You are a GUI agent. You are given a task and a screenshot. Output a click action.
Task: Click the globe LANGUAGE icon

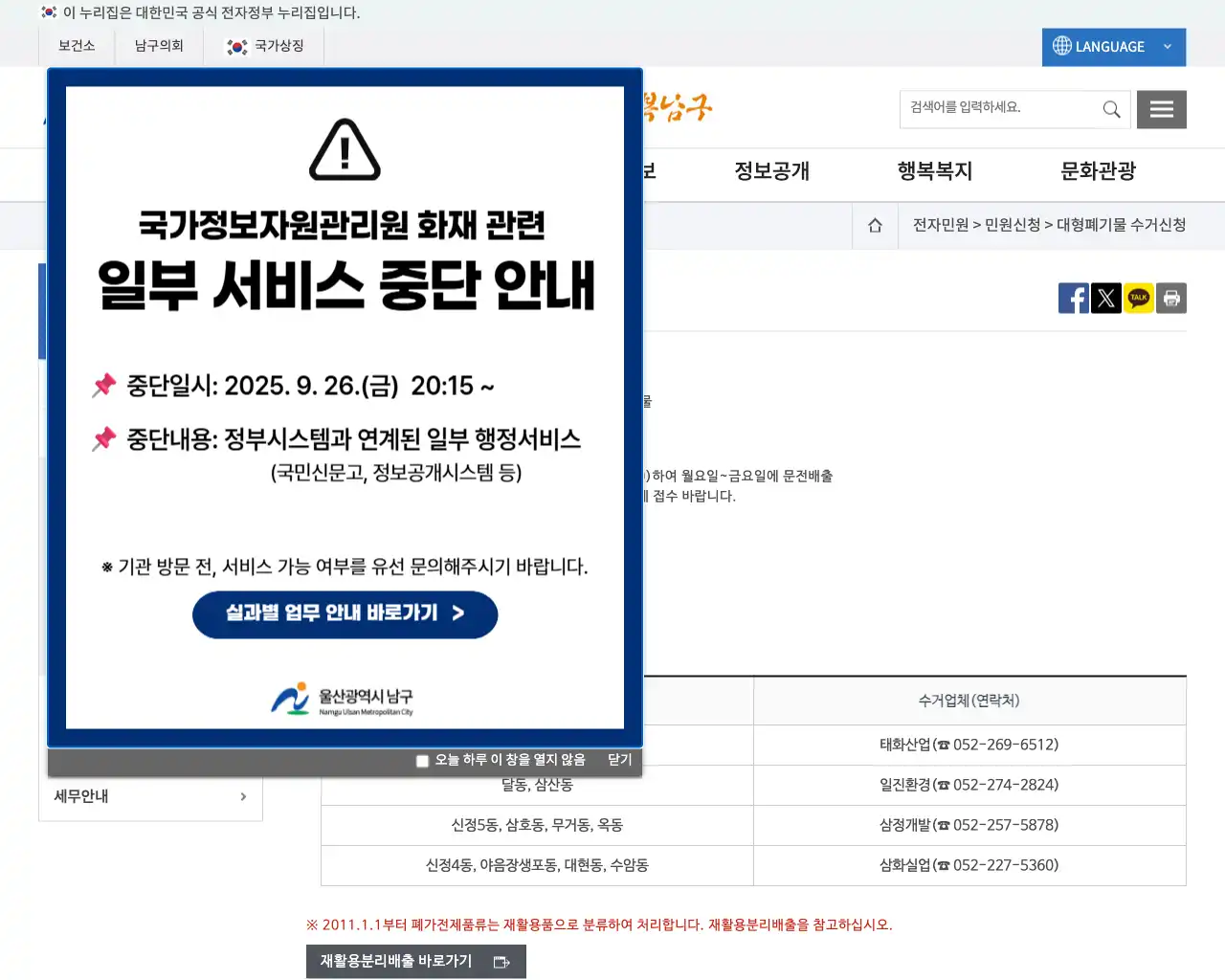coord(1062,46)
